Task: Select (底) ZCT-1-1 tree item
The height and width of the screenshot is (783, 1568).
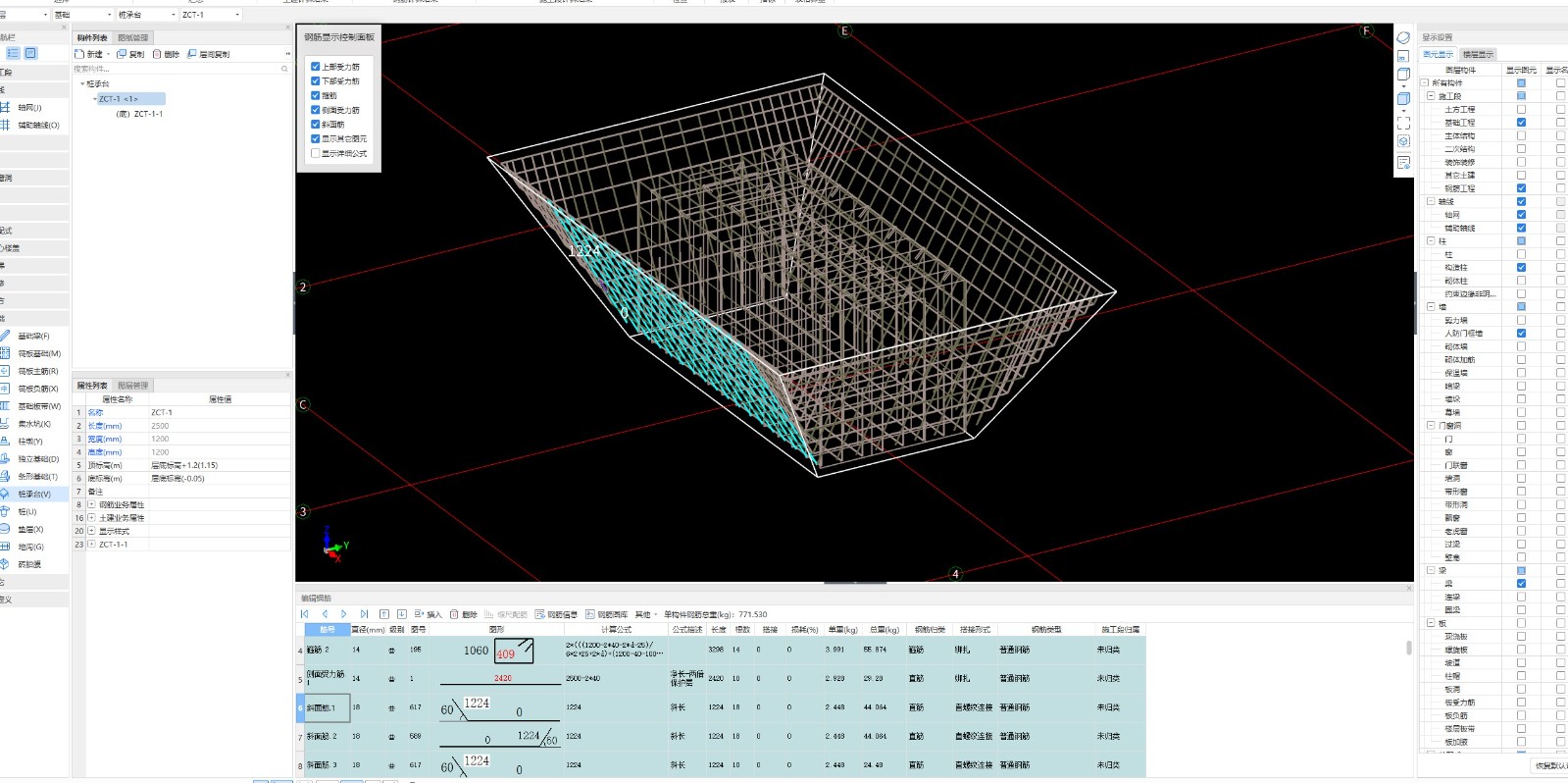Action: pos(140,114)
